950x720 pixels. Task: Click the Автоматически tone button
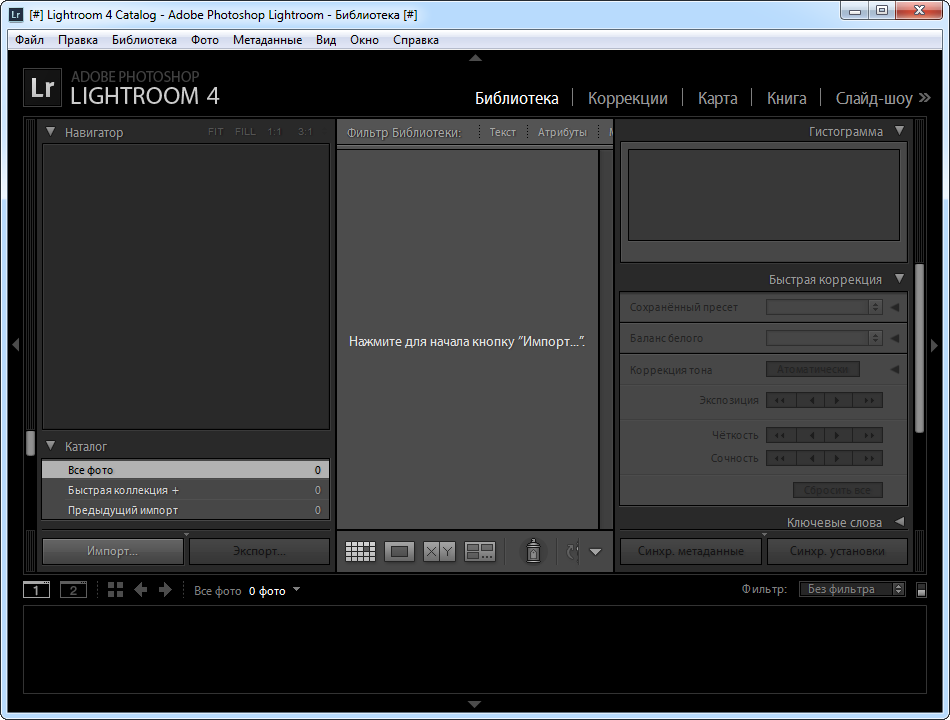(812, 369)
